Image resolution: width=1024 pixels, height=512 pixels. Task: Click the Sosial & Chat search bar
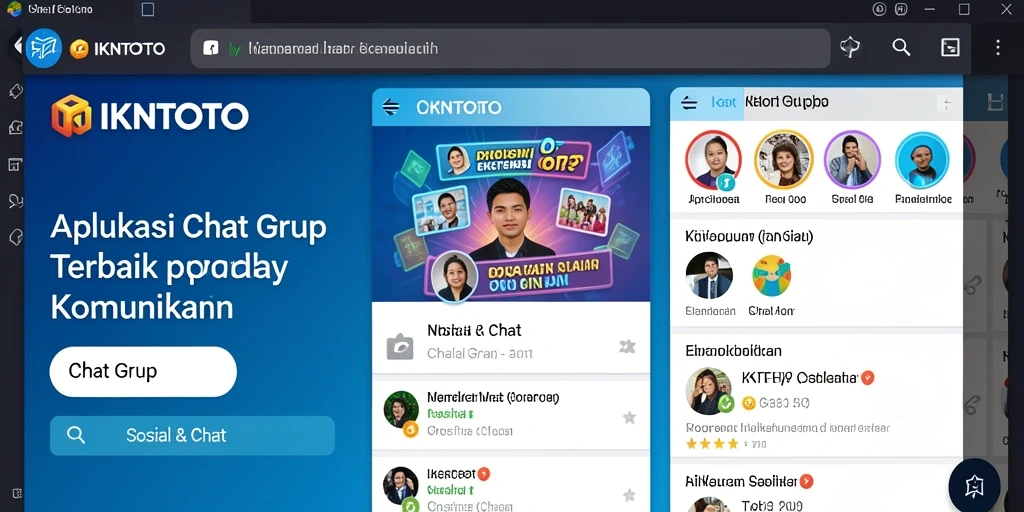(193, 436)
